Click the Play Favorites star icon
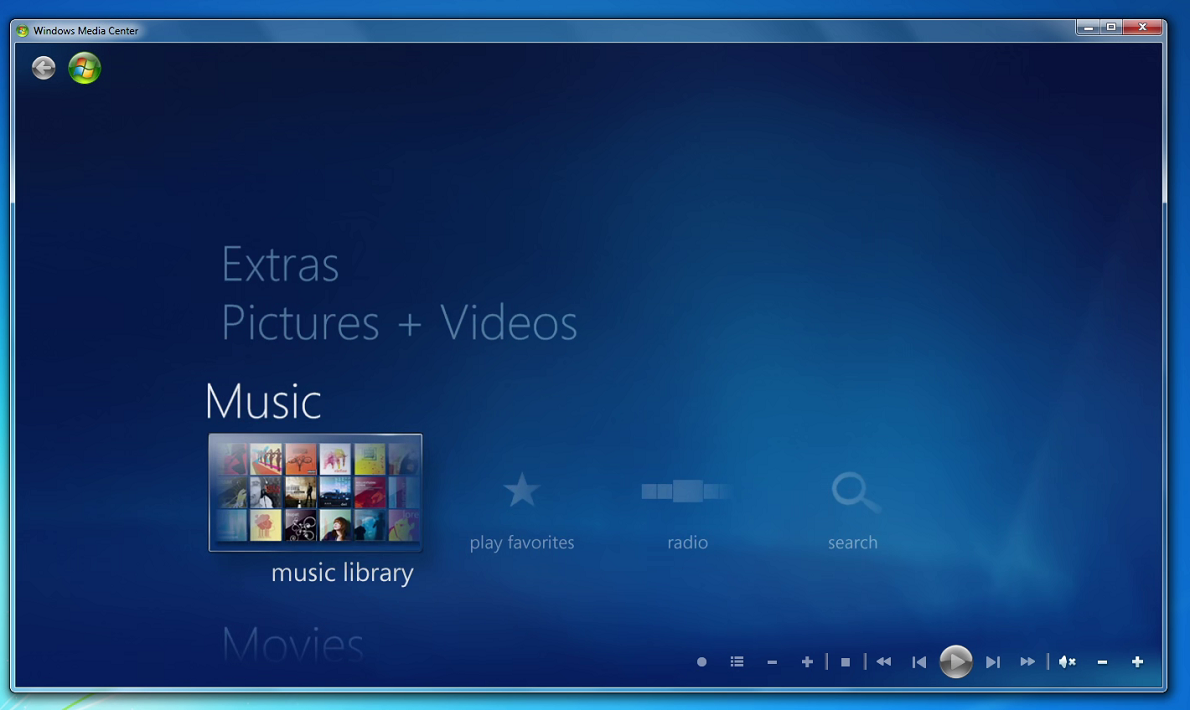Image resolution: width=1190 pixels, height=710 pixels. point(522,489)
